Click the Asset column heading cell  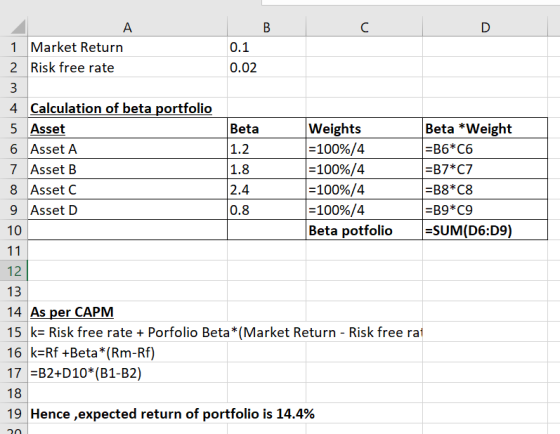[128, 129]
